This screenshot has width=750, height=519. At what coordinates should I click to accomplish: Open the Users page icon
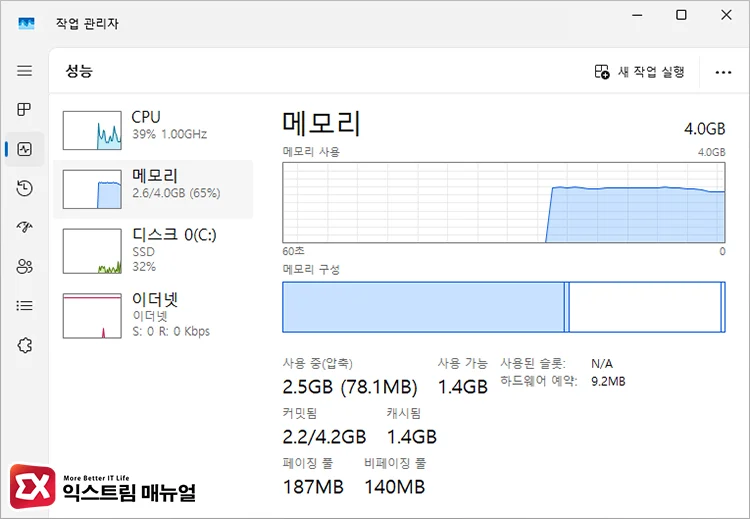click(x=24, y=266)
